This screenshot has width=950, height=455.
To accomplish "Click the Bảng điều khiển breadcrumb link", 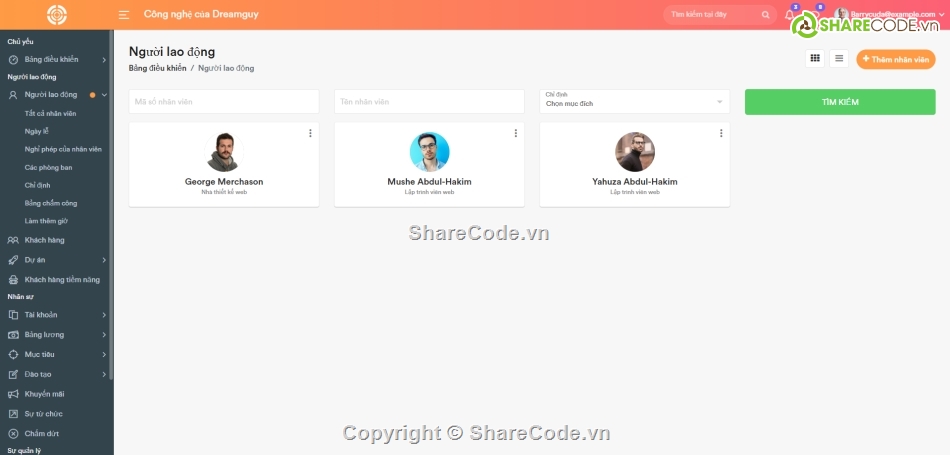I will (157, 68).
